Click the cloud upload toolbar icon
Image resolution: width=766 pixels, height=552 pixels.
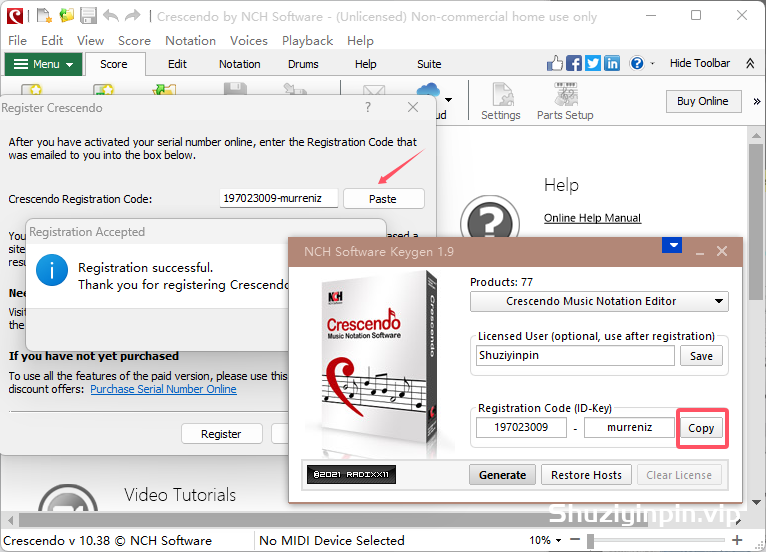[428, 90]
